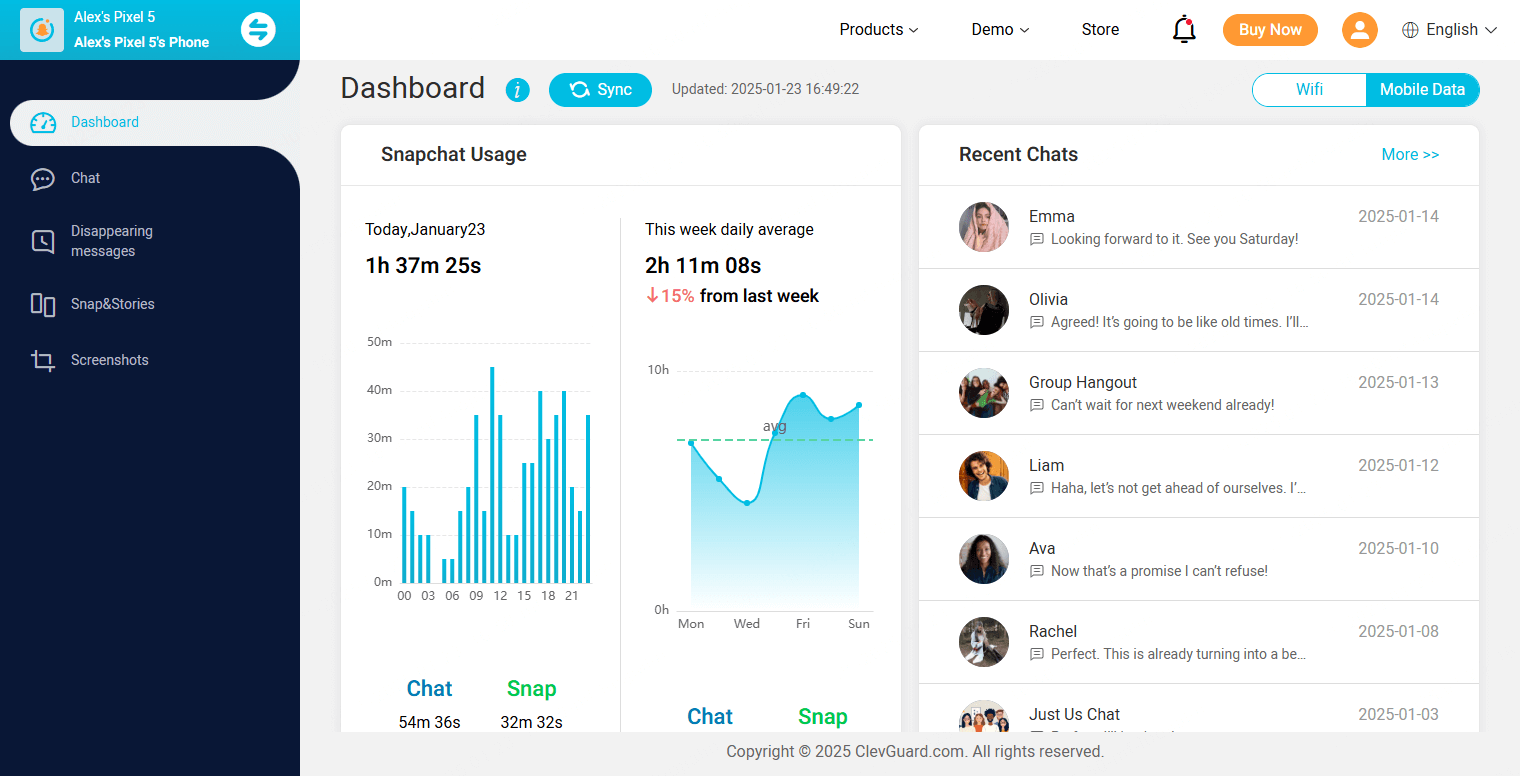Click the Fri data point on weekly chart
The width and height of the screenshot is (1520, 776).
click(802, 395)
